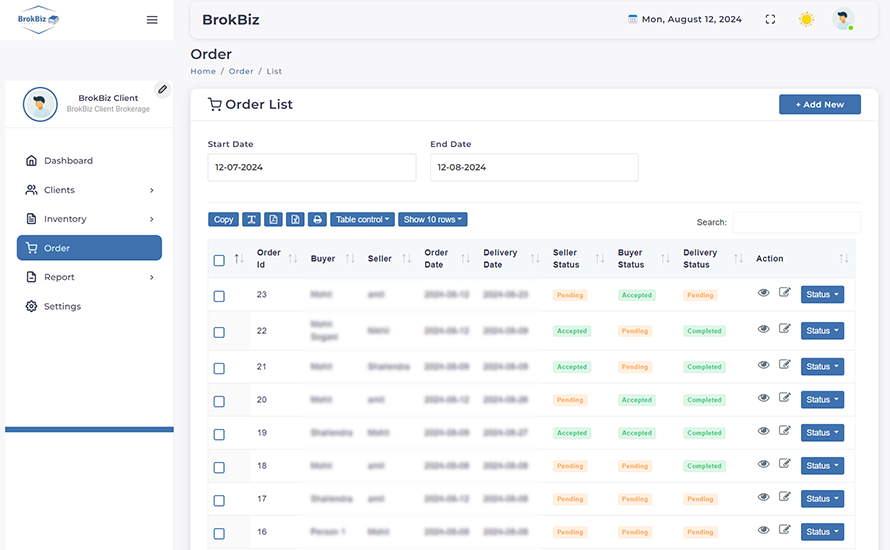Viewport: 890px width, 550px height.
Task: Click the hamburger menu icon
Action: point(152,20)
